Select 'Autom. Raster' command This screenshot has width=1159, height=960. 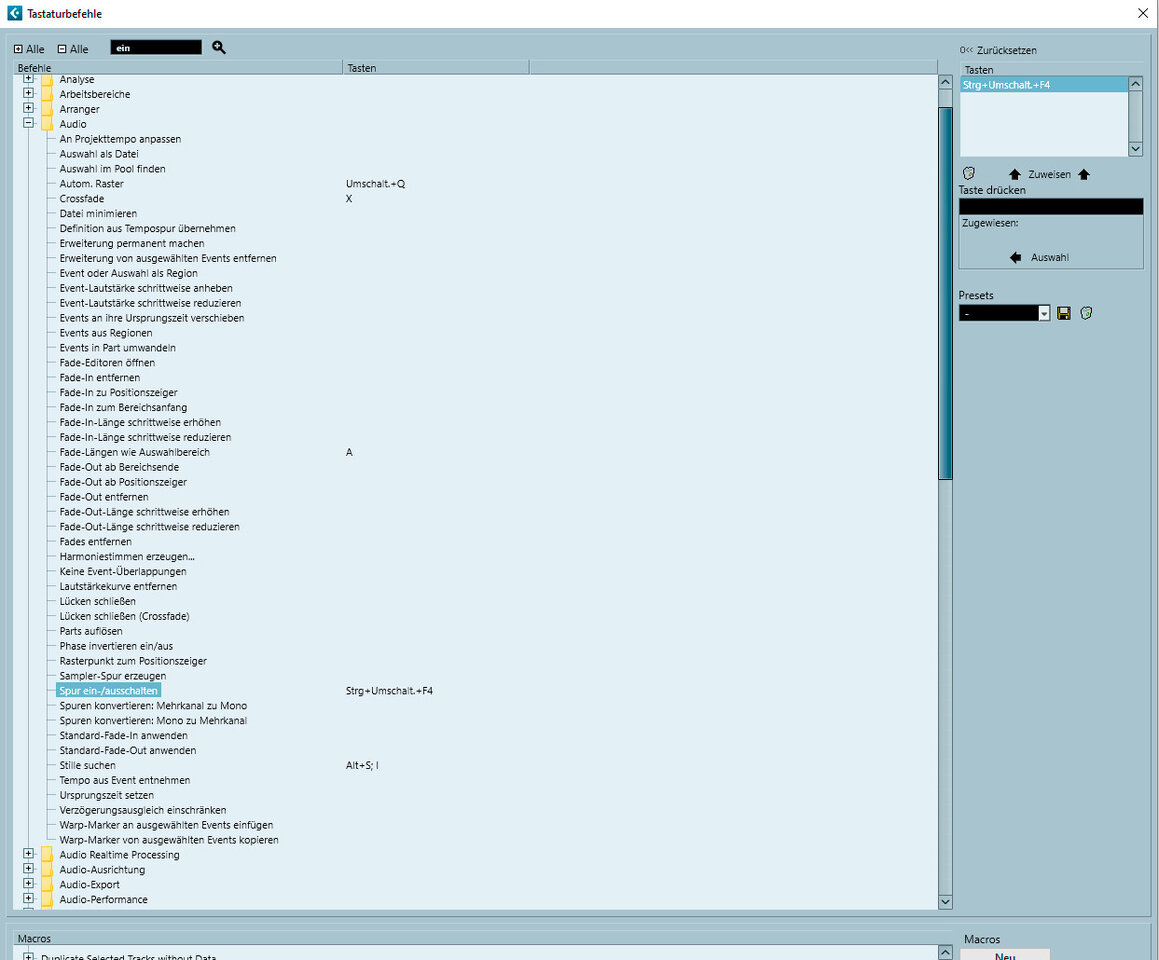(x=92, y=183)
